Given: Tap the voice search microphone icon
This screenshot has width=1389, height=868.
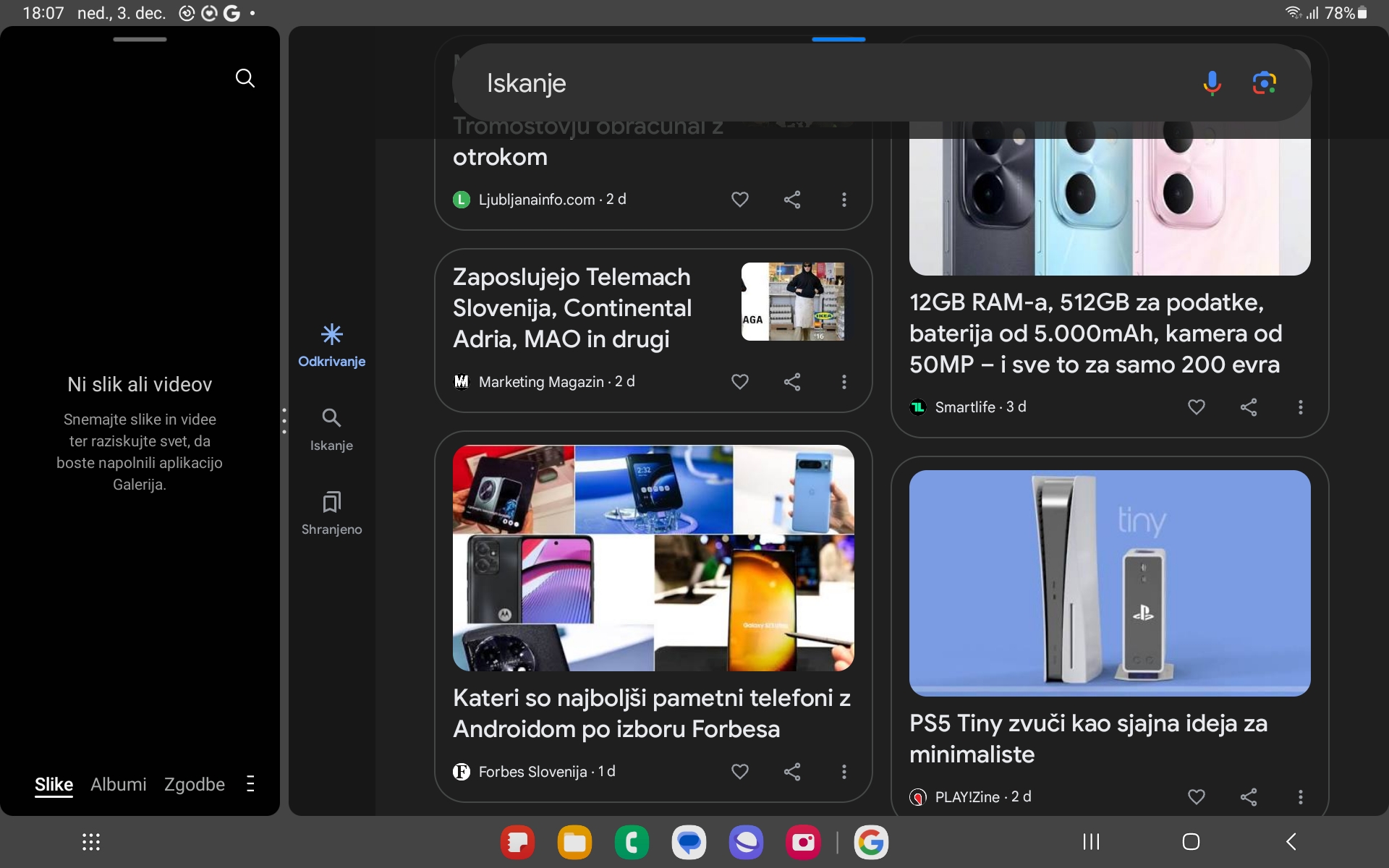Looking at the screenshot, I should pyautogui.click(x=1212, y=83).
